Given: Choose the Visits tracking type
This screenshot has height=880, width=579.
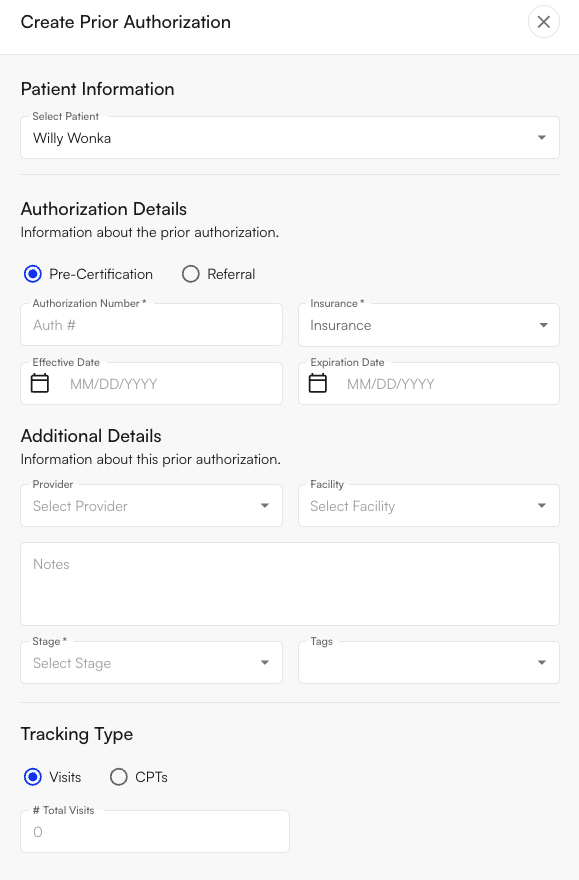Looking at the screenshot, I should tap(33, 777).
